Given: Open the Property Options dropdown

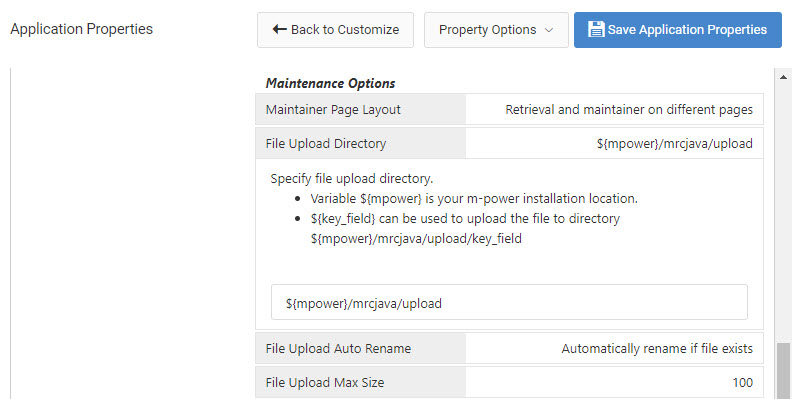Looking at the screenshot, I should 496,30.
